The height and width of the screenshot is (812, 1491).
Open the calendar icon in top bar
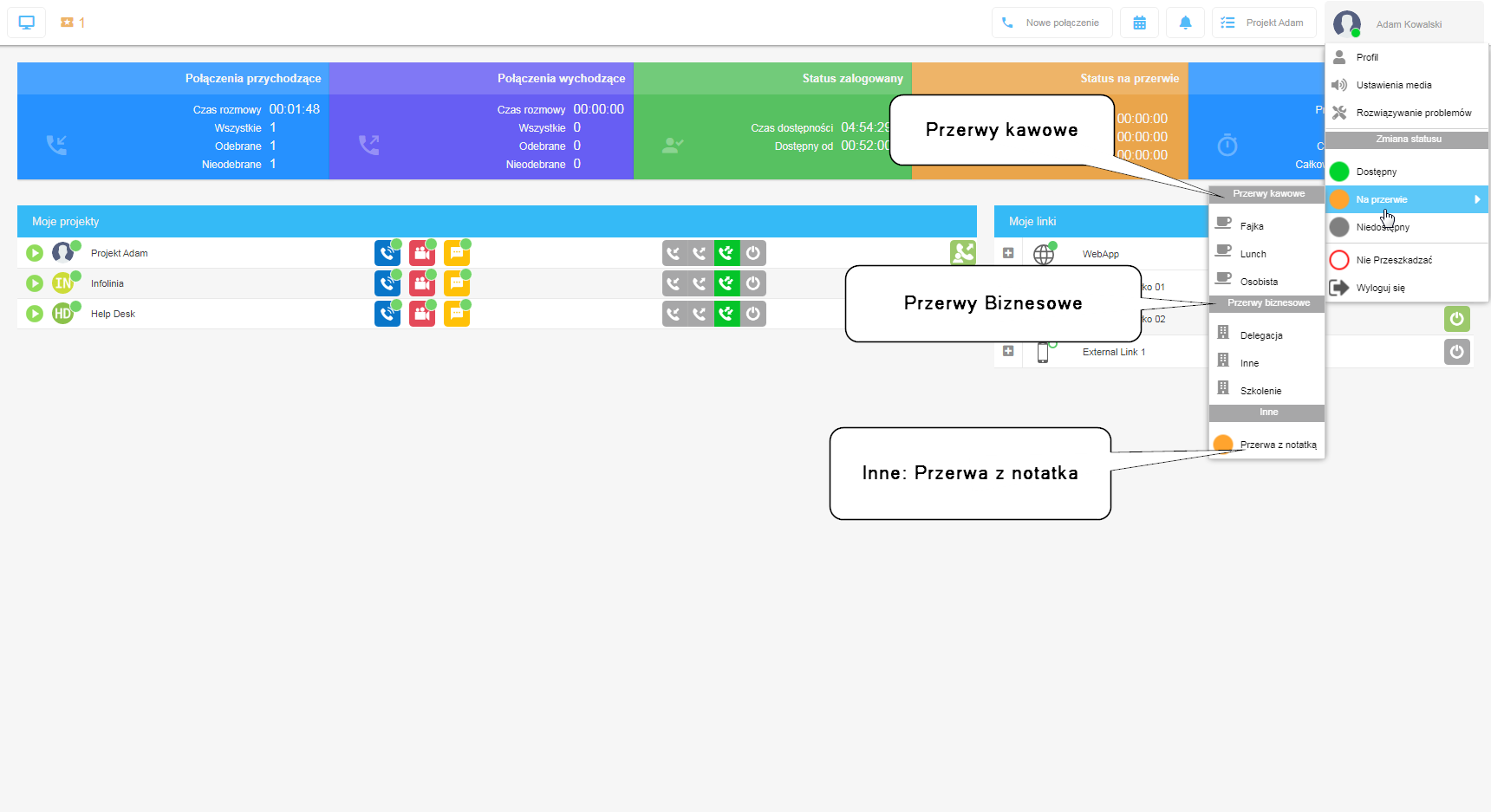tap(1139, 23)
